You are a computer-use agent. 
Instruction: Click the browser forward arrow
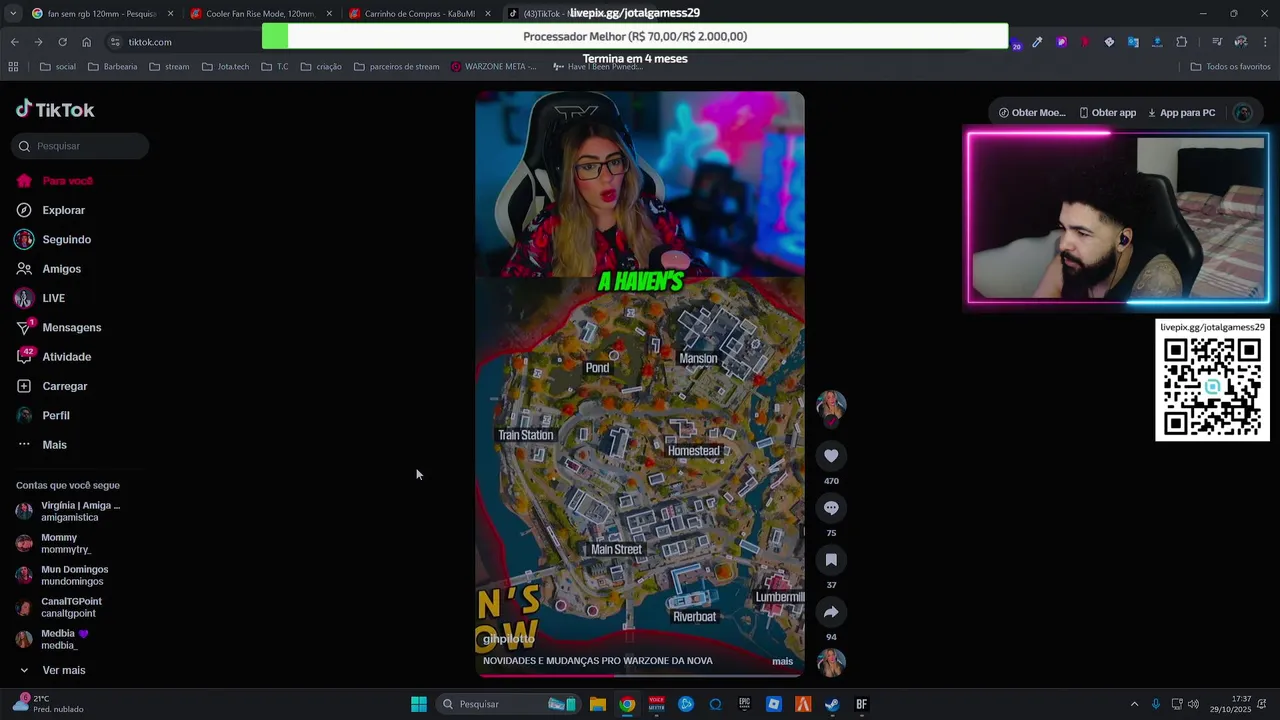(x=38, y=42)
